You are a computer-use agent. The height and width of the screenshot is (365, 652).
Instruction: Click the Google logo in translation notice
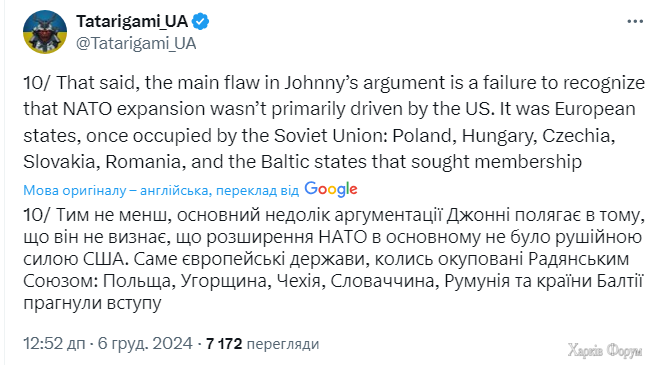331,190
